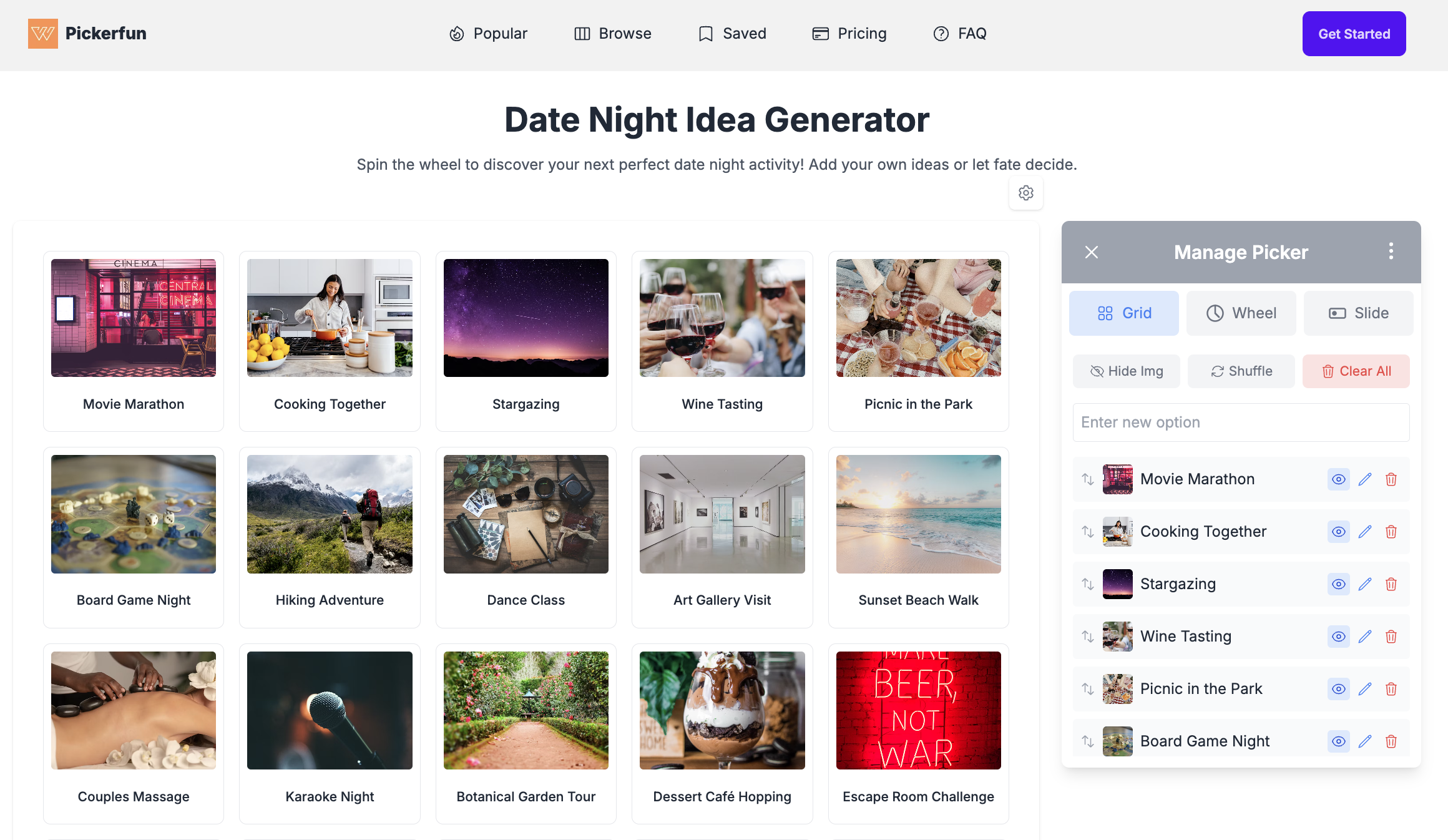Toggle the Hide Img button

pos(1126,371)
